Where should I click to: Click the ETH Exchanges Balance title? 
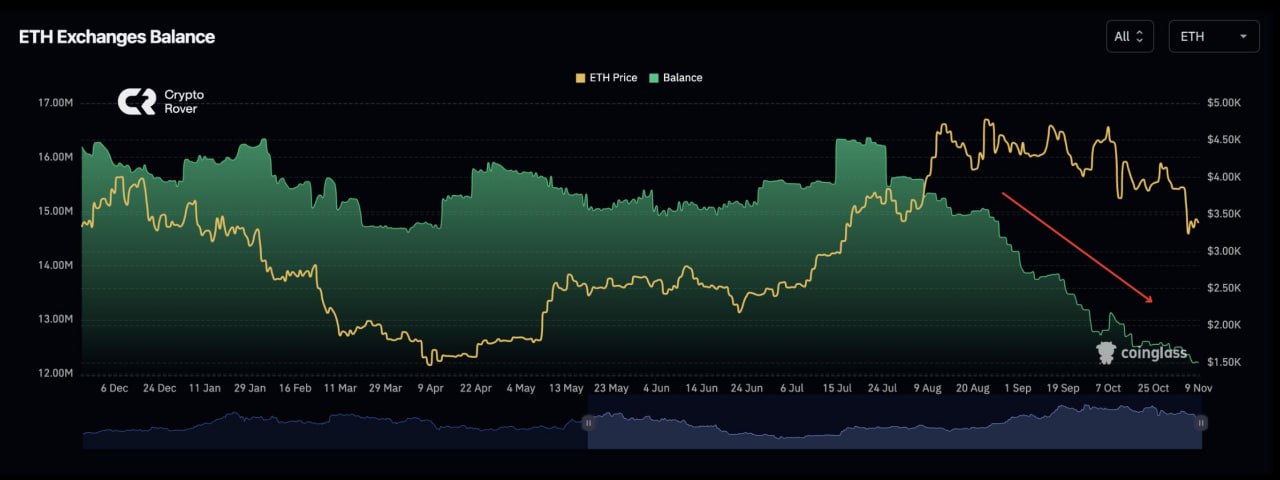click(117, 37)
